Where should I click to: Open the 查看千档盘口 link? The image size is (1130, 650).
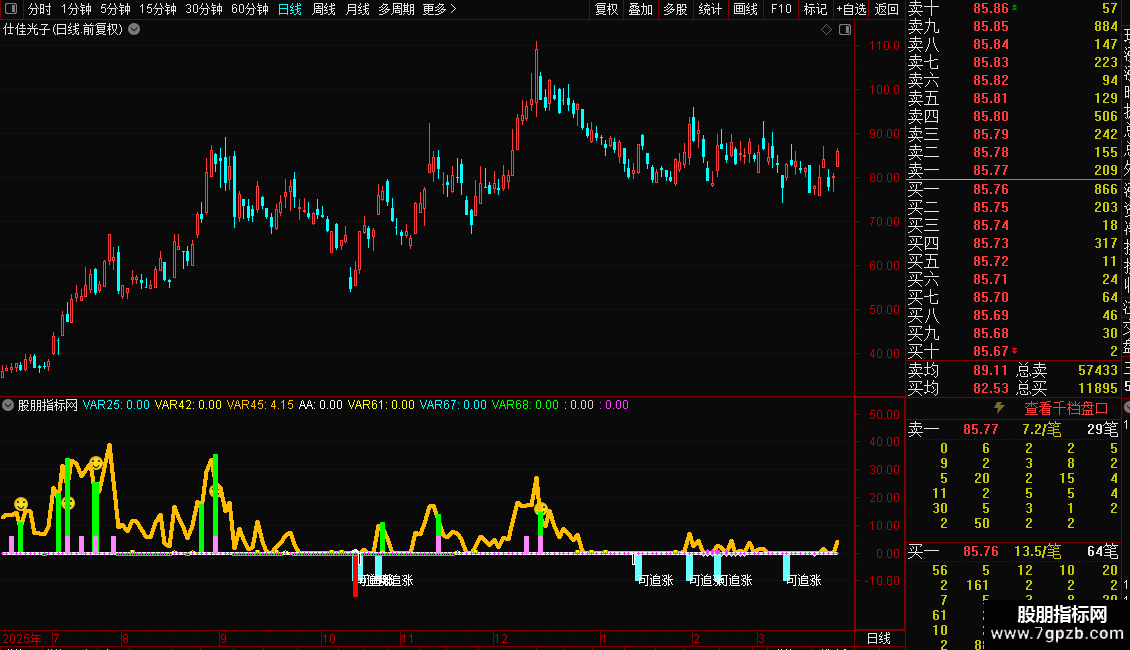pyautogui.click(x=1066, y=408)
